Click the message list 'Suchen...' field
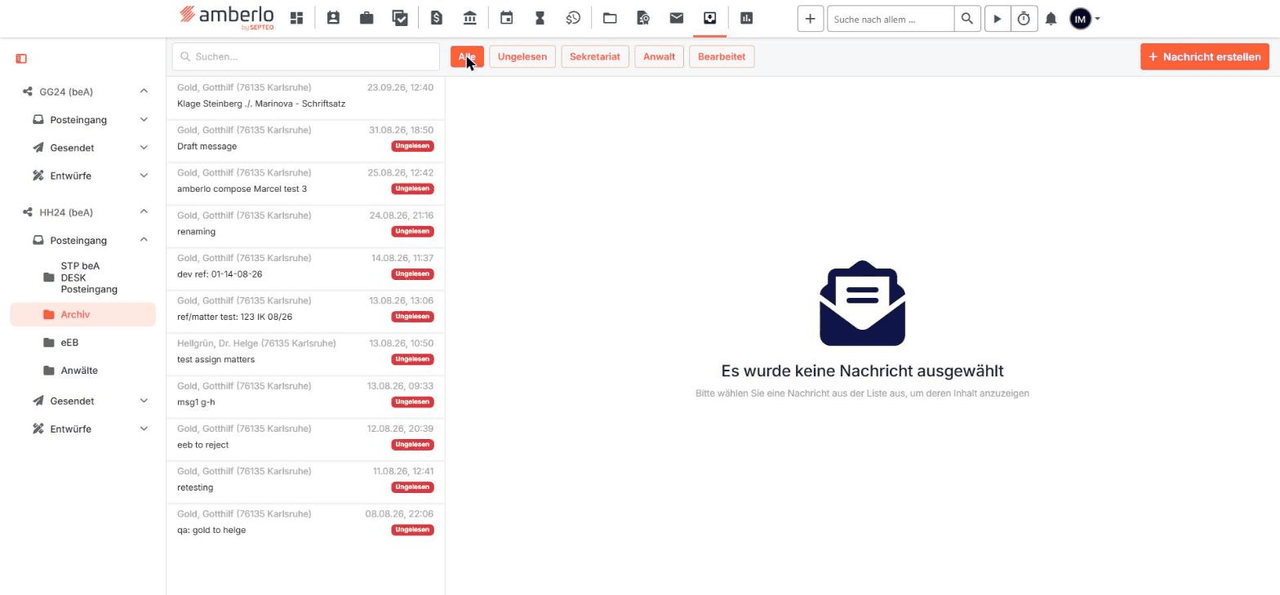Screen dimensions: 1280x595 306,57
